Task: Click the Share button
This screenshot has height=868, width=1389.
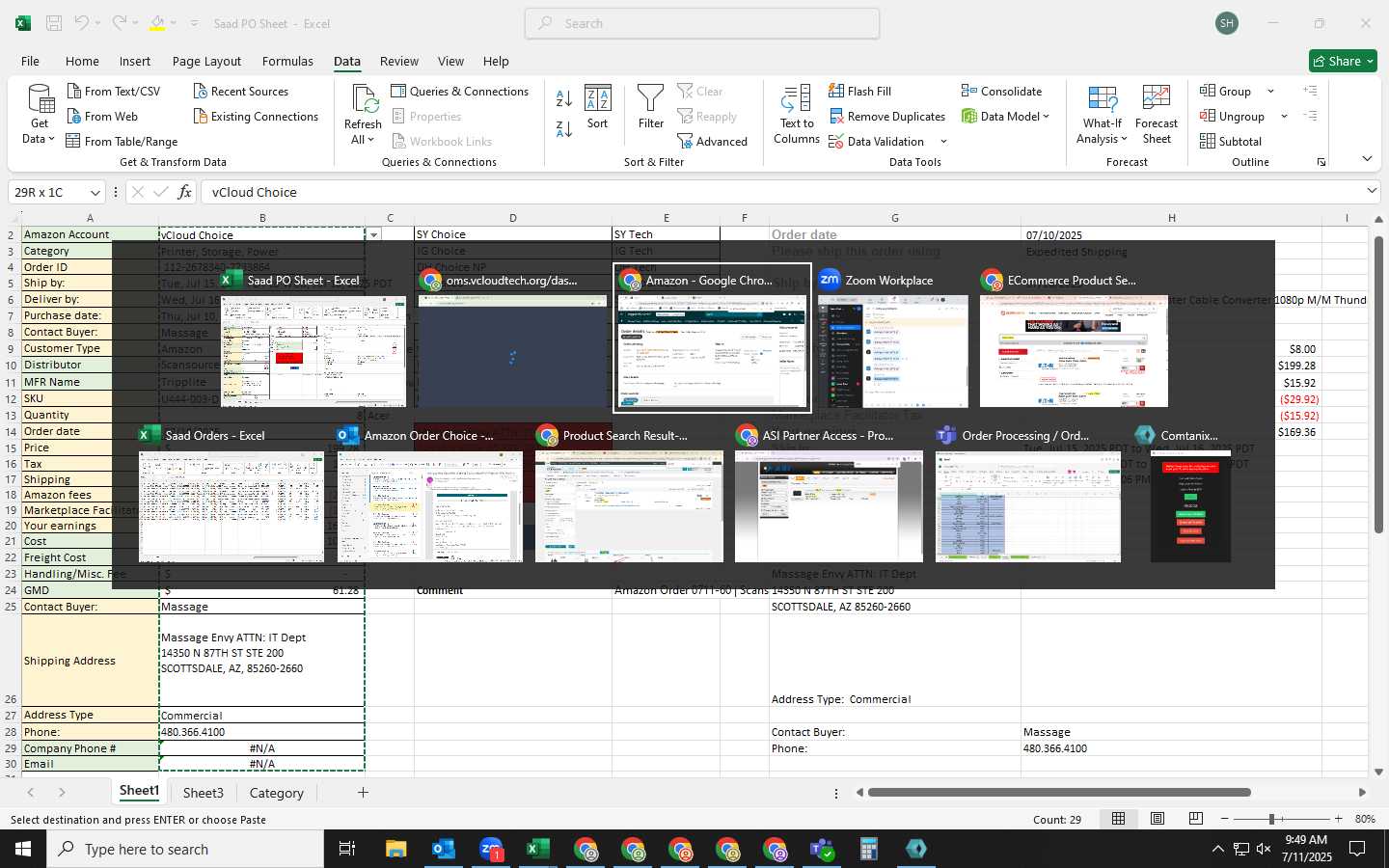Action: [1343, 61]
